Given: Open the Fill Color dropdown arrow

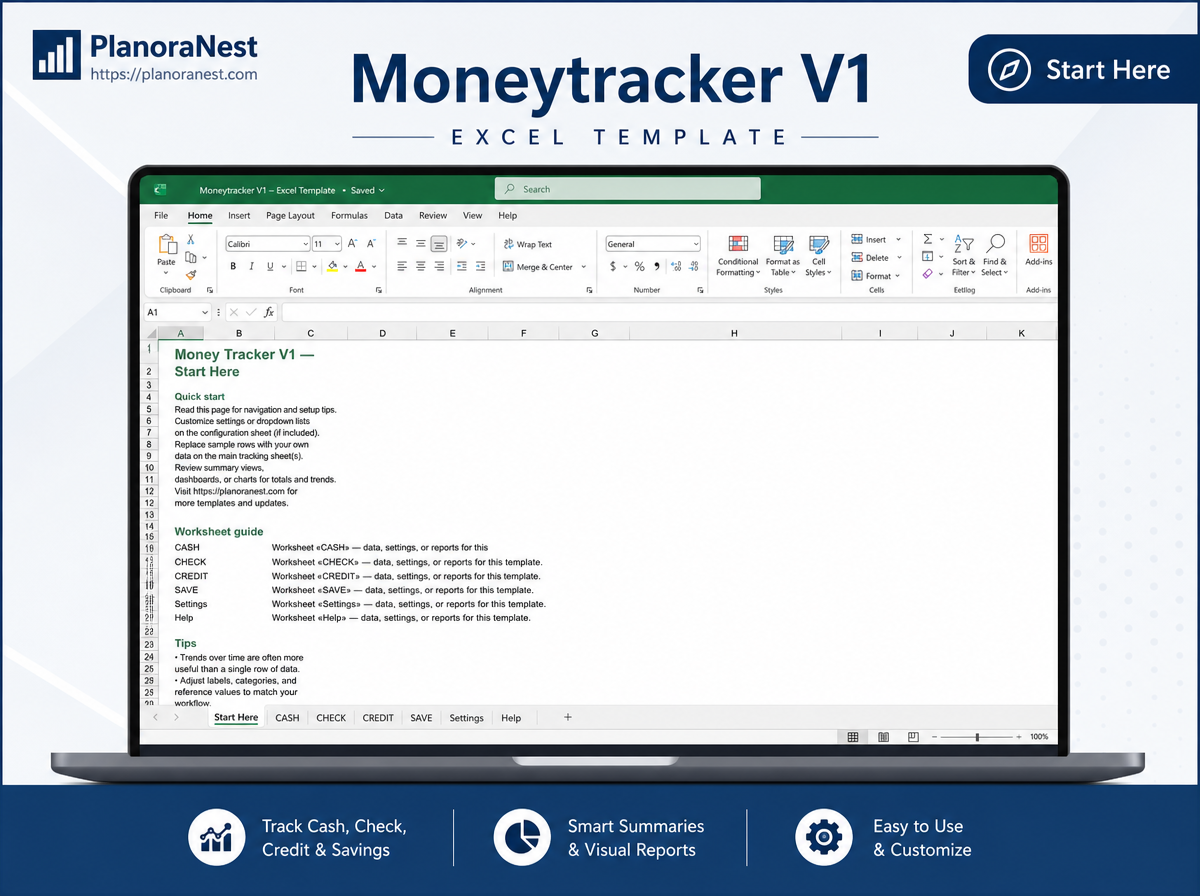Looking at the screenshot, I should tap(345, 268).
